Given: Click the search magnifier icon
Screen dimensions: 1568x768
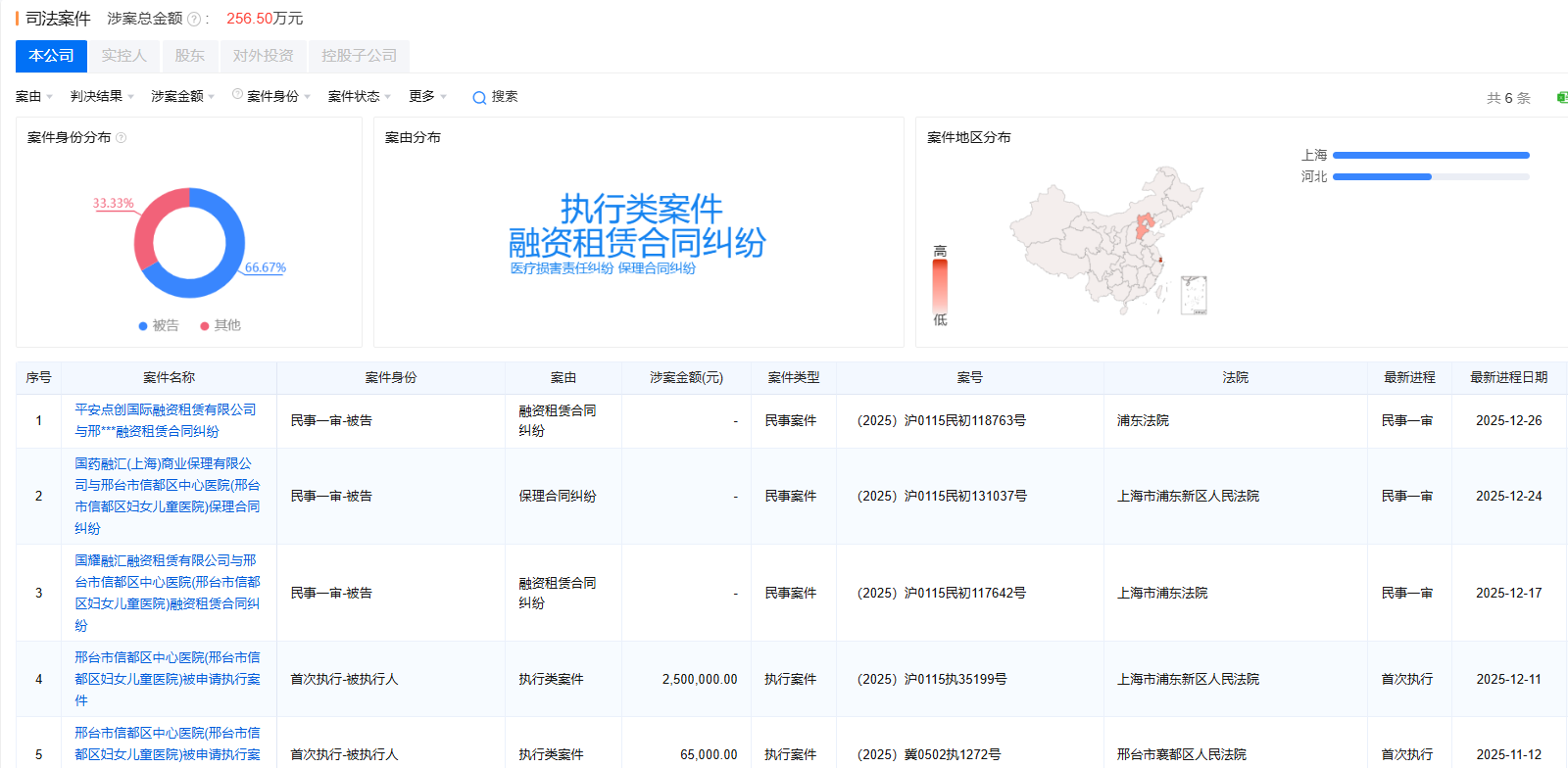Looking at the screenshot, I should point(479,97).
